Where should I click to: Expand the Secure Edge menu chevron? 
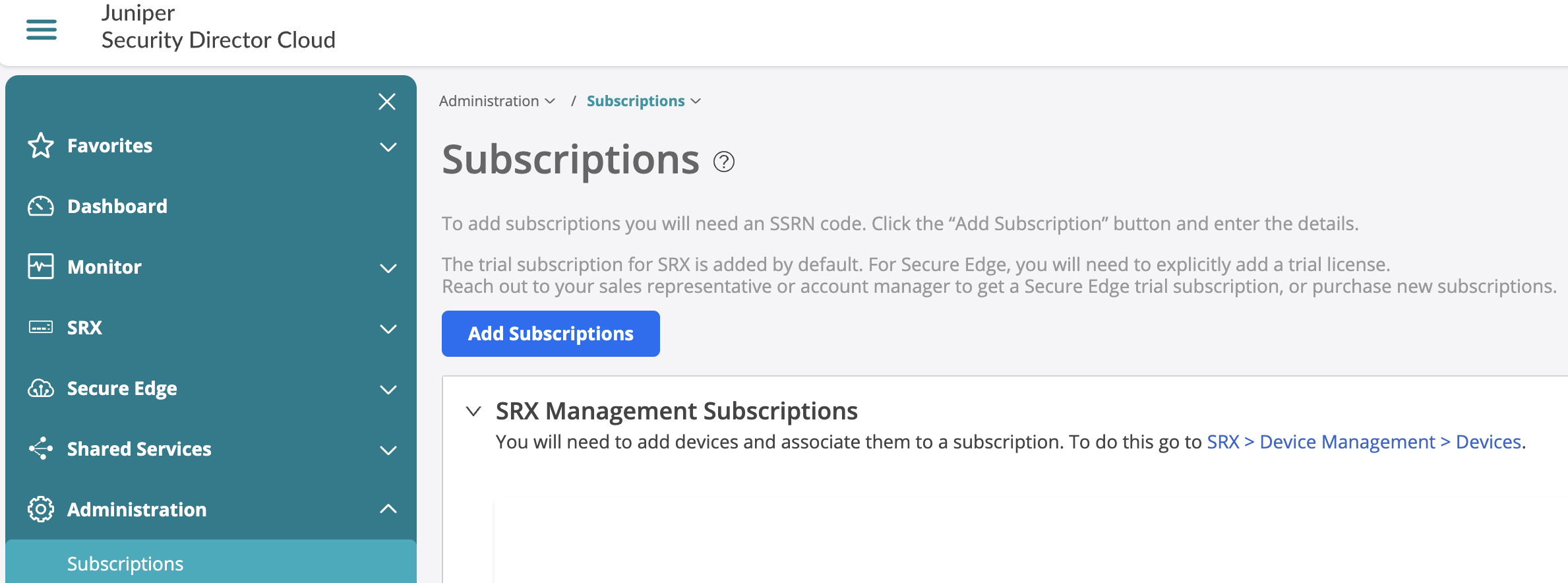point(388,390)
